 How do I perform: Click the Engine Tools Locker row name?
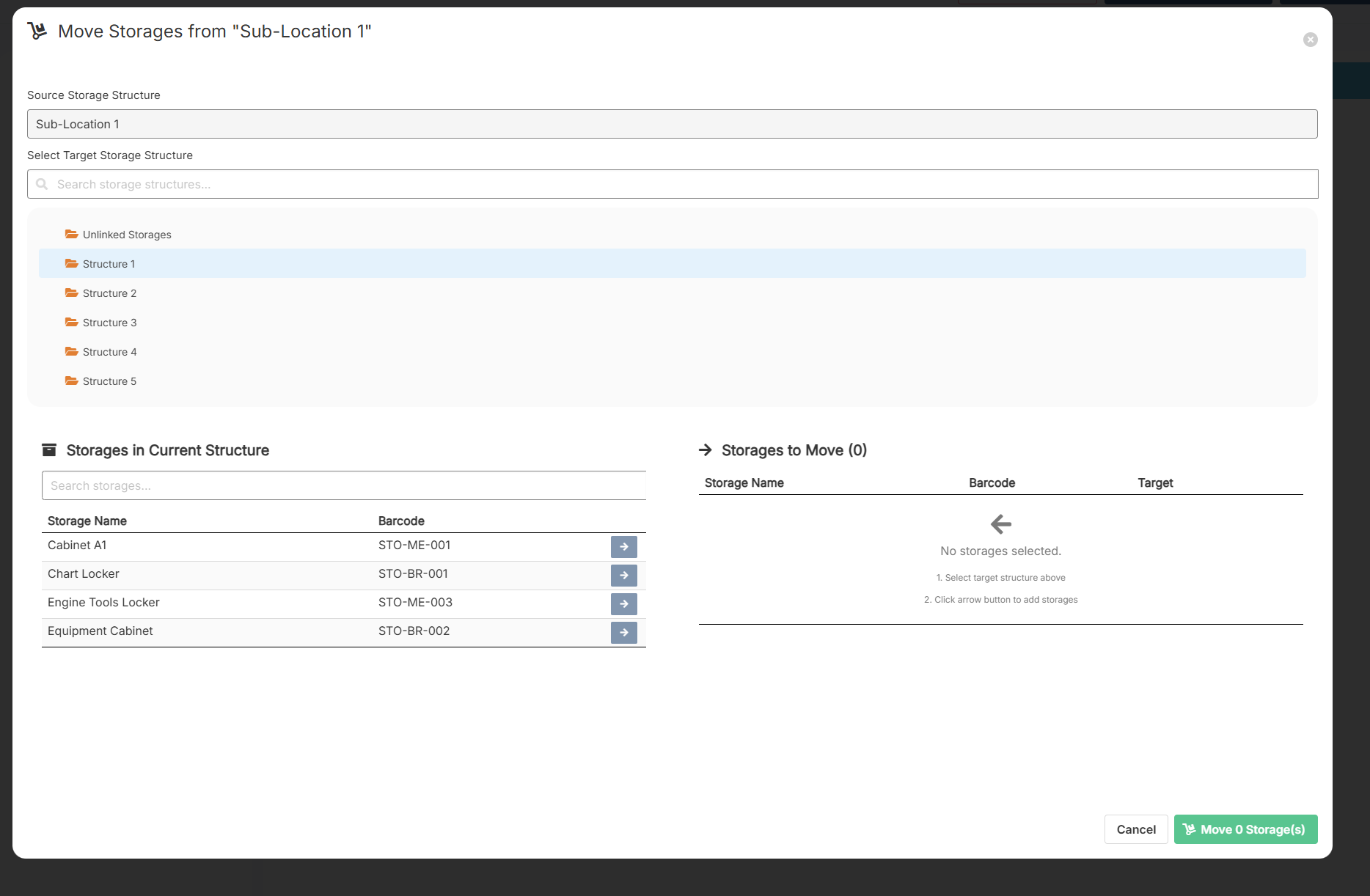(103, 603)
